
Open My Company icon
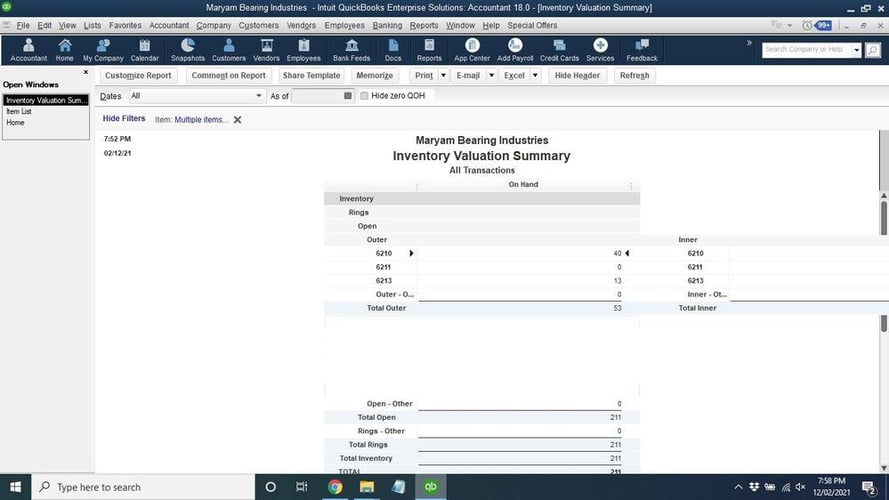click(103, 50)
